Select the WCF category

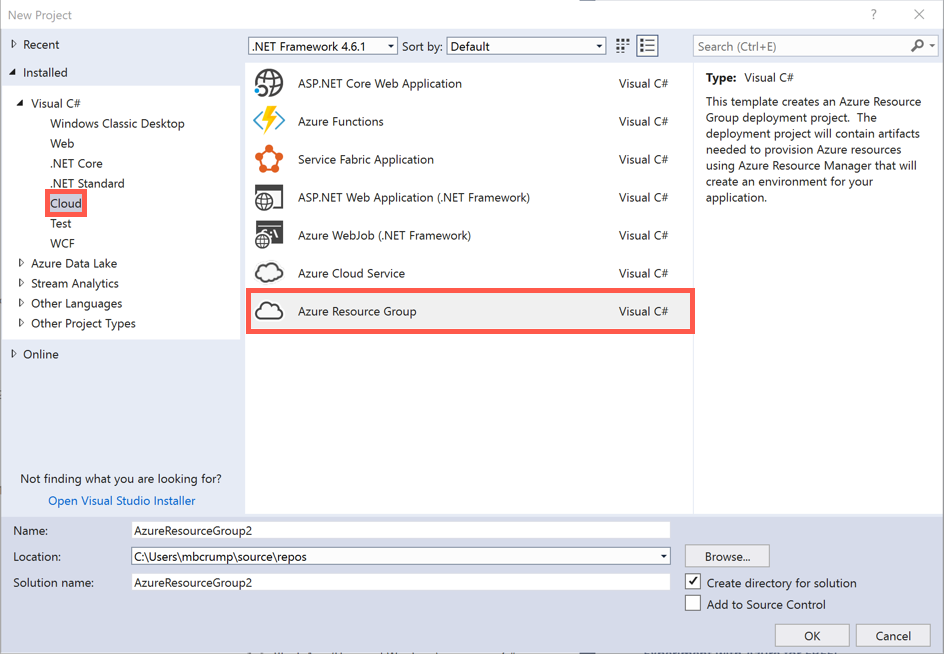click(63, 243)
